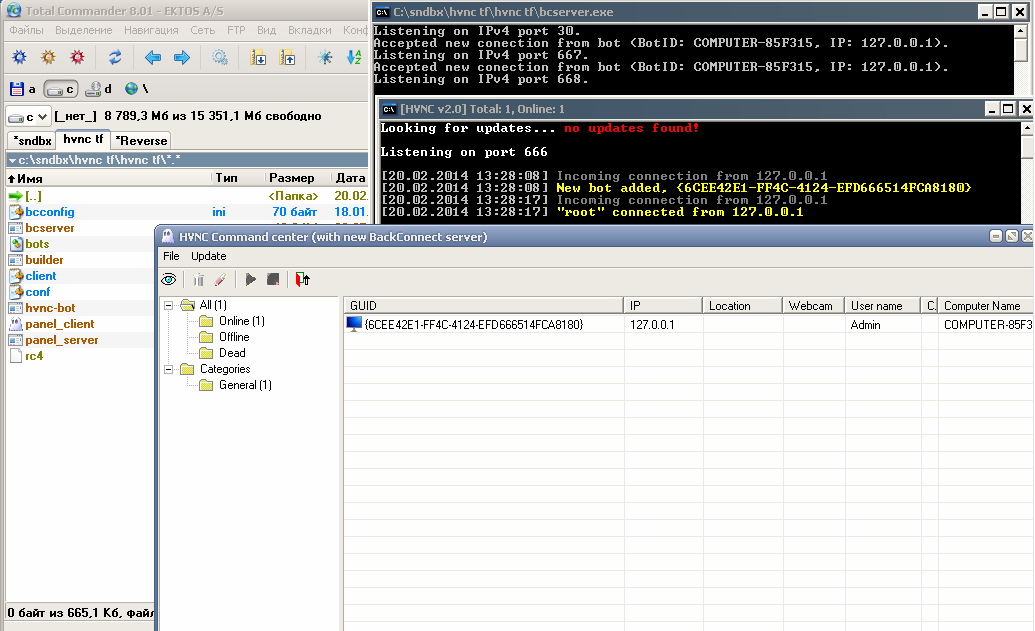Click the faded gear search icon
Screen dimensions: 1035x631
(219, 57)
